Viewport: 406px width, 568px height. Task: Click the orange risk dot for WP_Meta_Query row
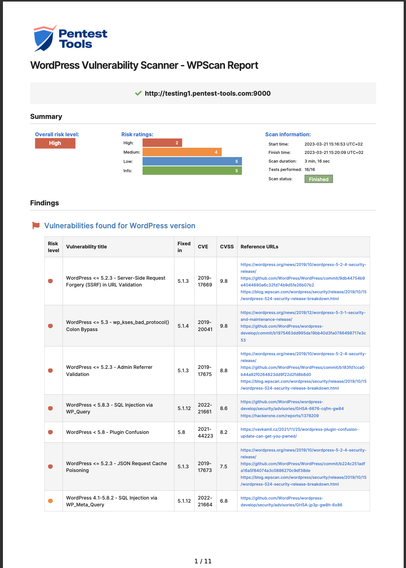click(50, 501)
